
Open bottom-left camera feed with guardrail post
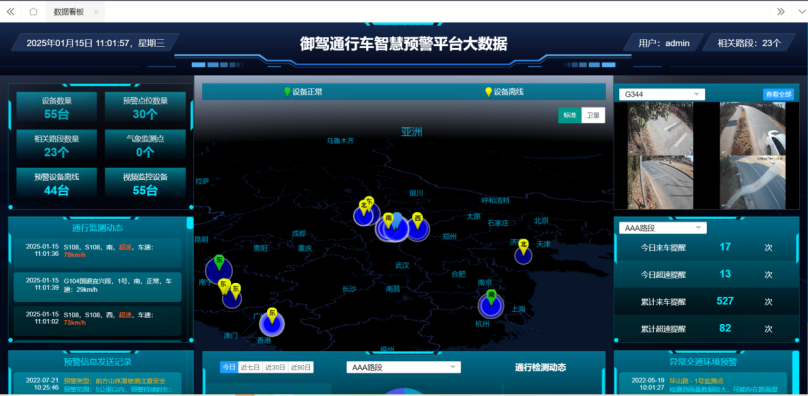coord(660,182)
